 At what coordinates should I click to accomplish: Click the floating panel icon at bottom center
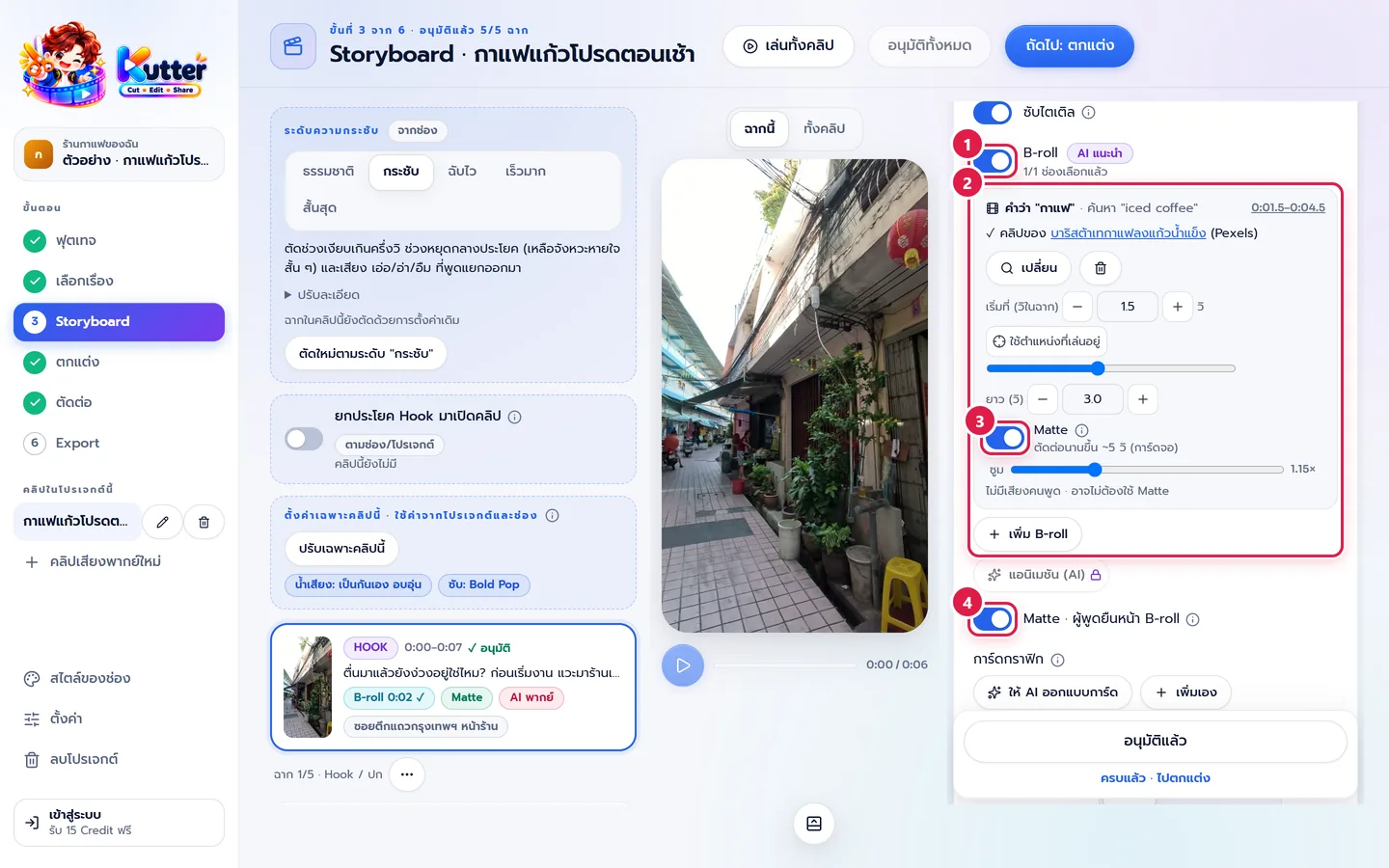tap(814, 824)
